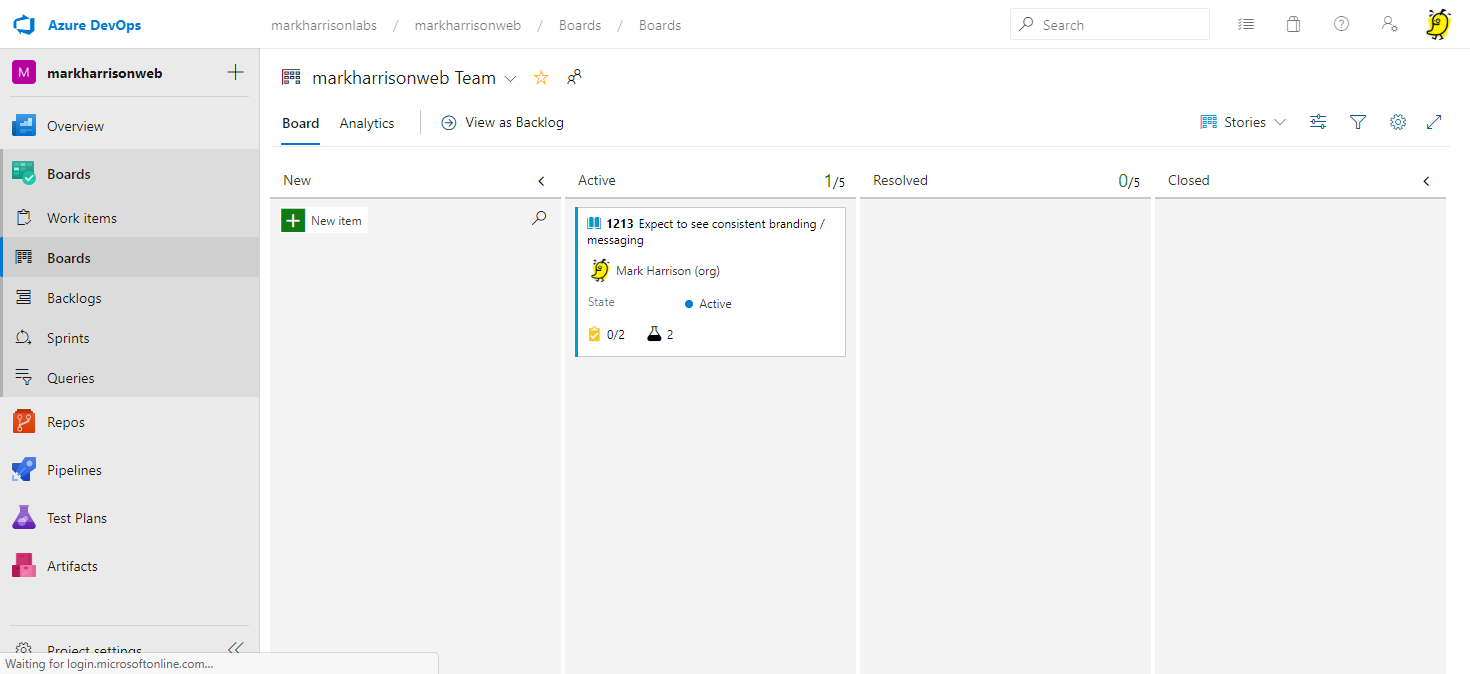Click the Search input field

tap(1110, 25)
